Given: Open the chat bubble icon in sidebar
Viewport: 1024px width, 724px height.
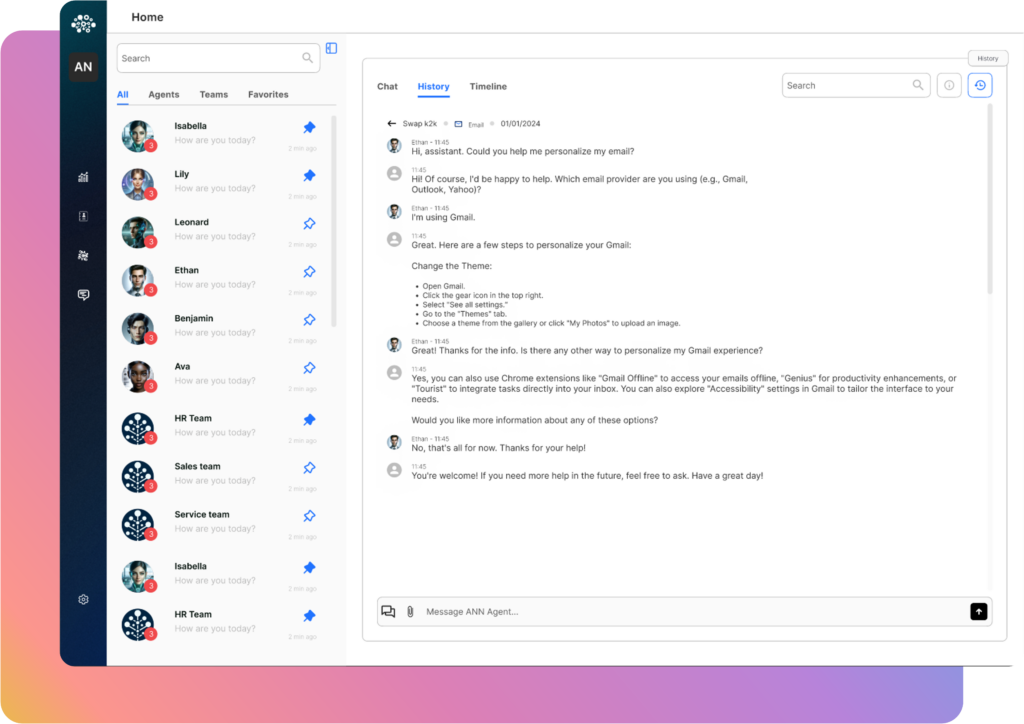Looking at the screenshot, I should (83, 295).
